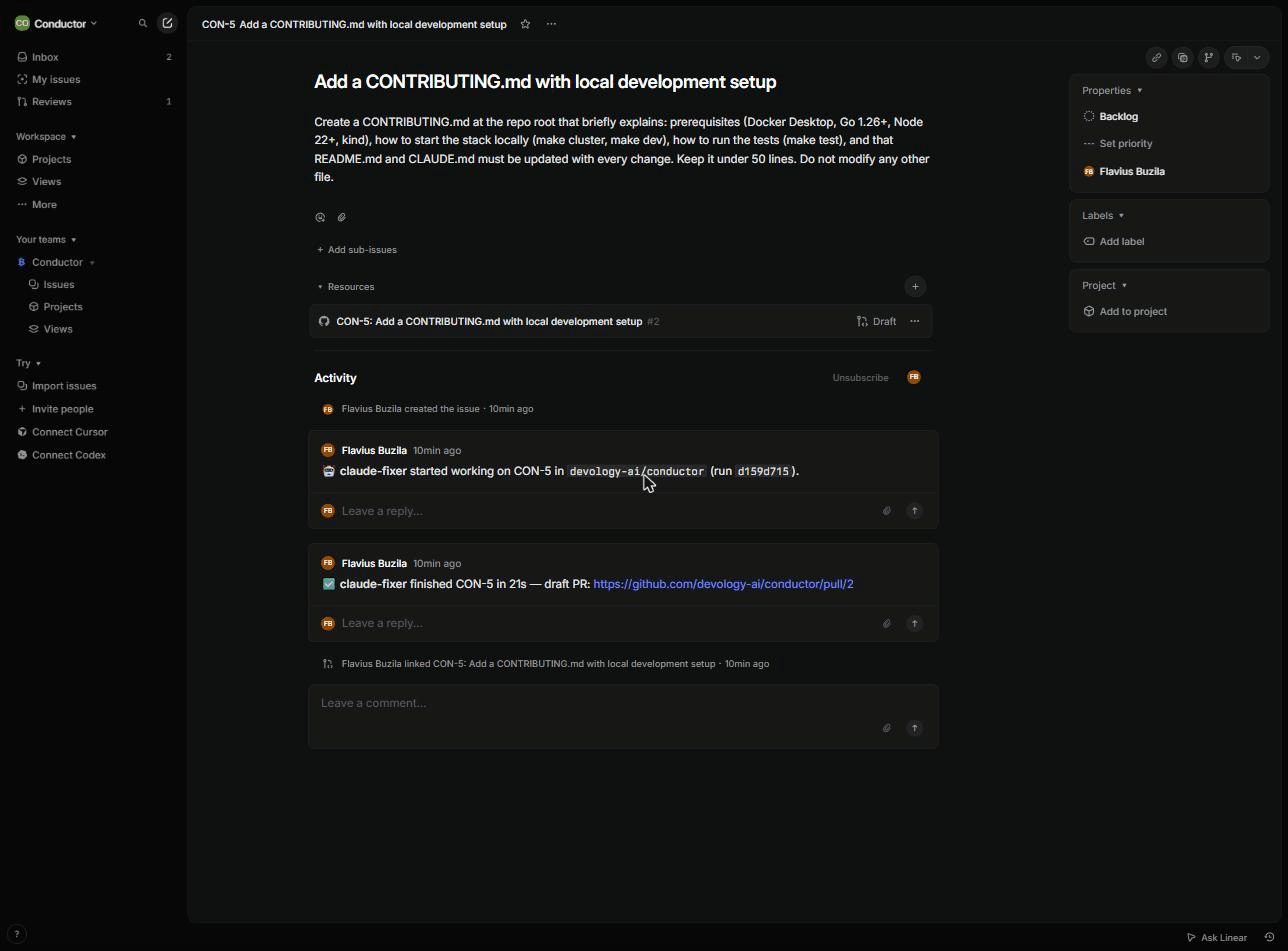The height and width of the screenshot is (951, 1288).
Task: Focus the reply field under the finished comment
Action: tap(605, 624)
